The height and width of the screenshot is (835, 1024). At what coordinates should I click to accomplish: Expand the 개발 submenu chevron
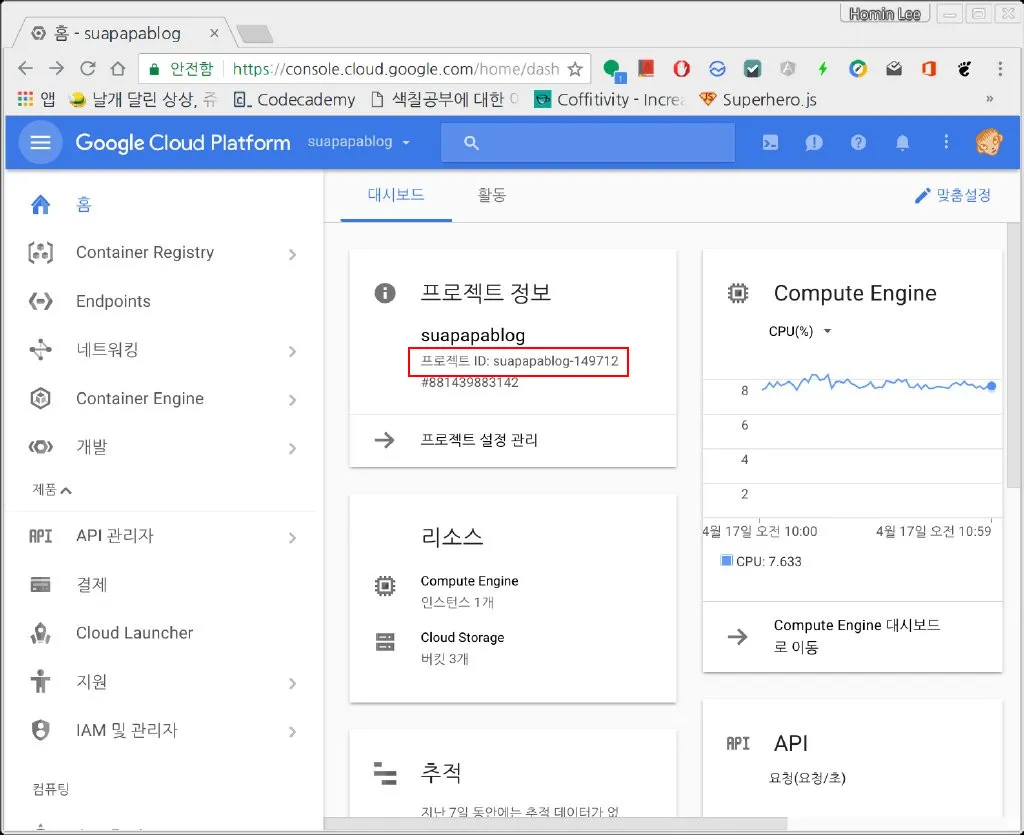click(293, 449)
